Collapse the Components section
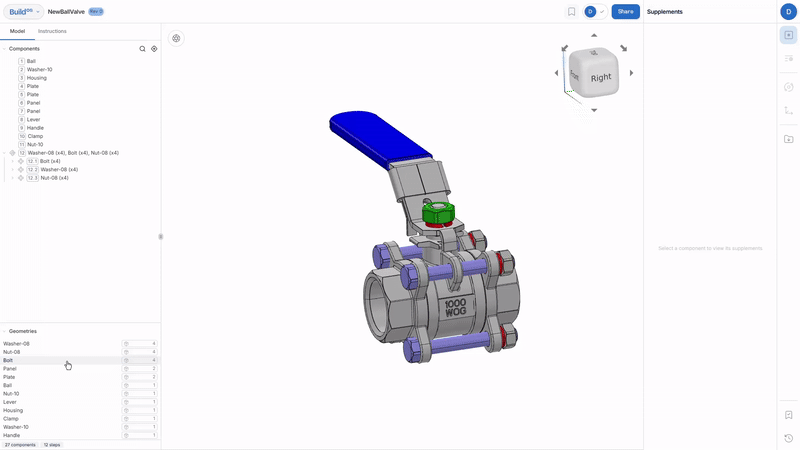The width and height of the screenshot is (800, 450). pyautogui.click(x=4, y=48)
